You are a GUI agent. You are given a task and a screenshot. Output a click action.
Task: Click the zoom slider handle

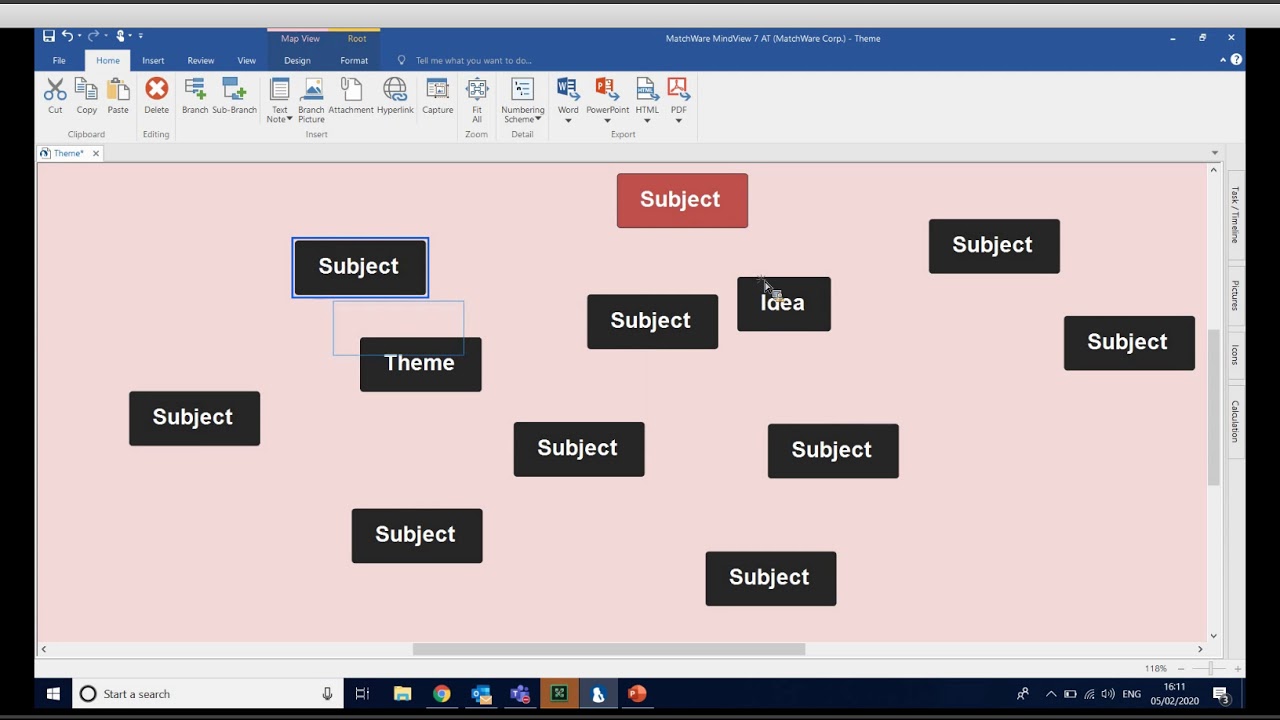pos(1210,668)
